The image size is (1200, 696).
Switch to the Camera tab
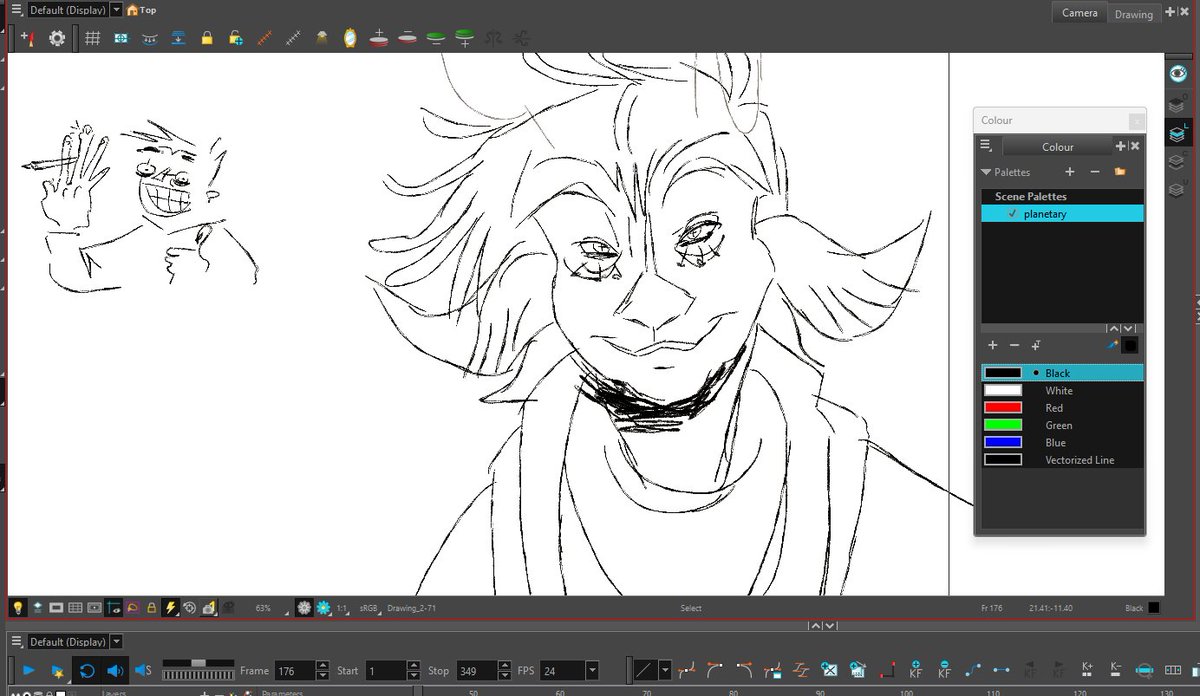point(1080,13)
